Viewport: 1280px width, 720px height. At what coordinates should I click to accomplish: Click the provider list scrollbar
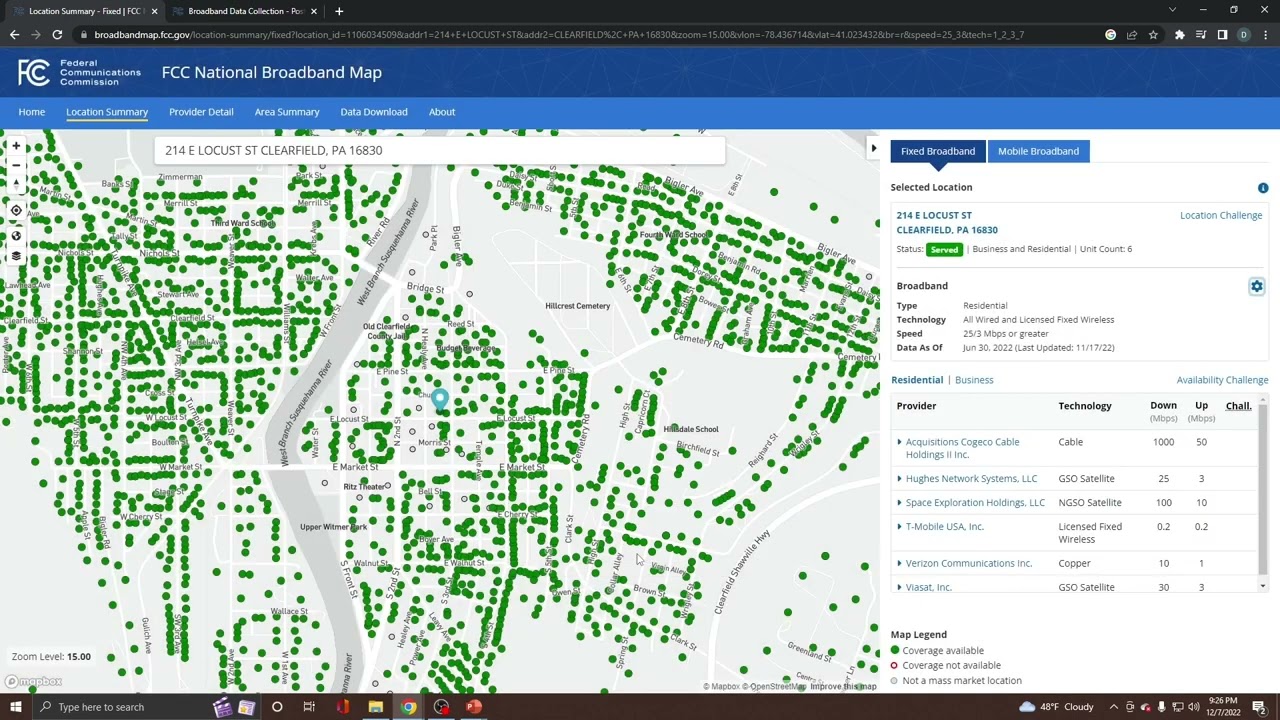pos(1263,492)
